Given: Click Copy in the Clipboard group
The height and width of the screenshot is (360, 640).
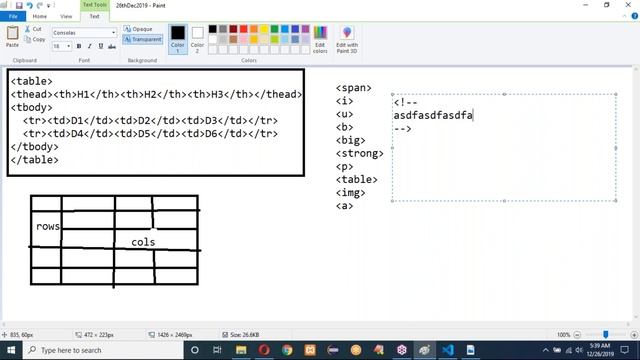Looking at the screenshot, I should click(x=35, y=39).
